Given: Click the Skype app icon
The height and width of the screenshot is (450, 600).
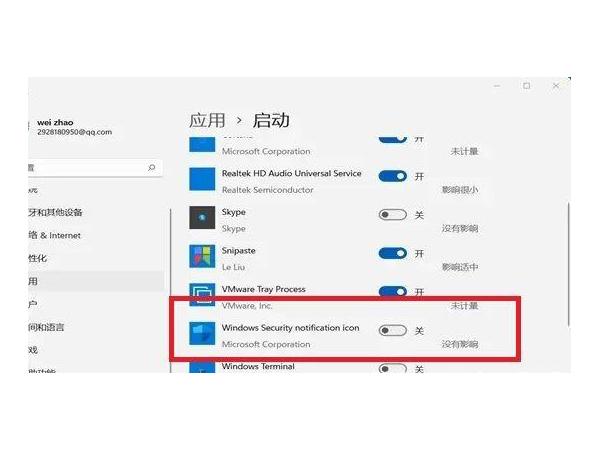Looking at the screenshot, I should tap(202, 217).
